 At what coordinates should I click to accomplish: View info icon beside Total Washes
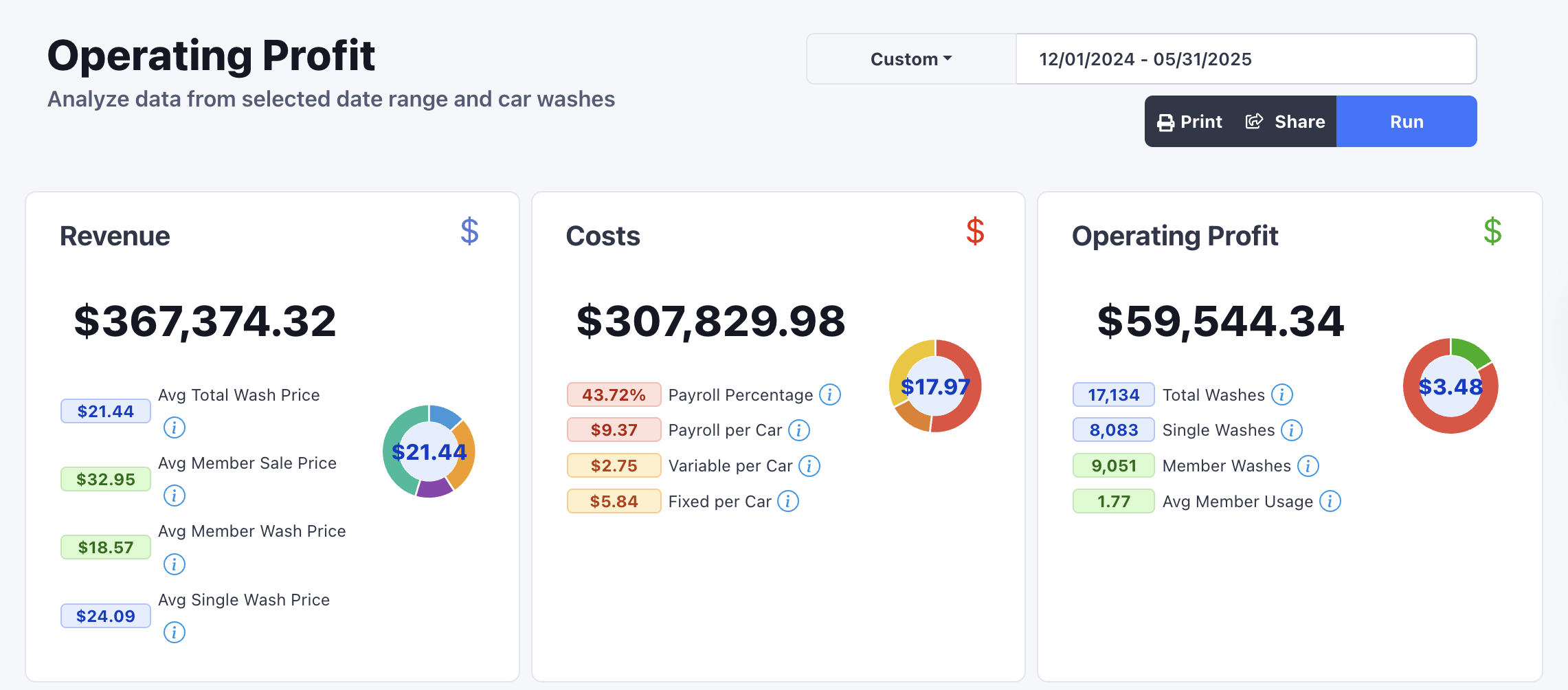pos(1282,394)
